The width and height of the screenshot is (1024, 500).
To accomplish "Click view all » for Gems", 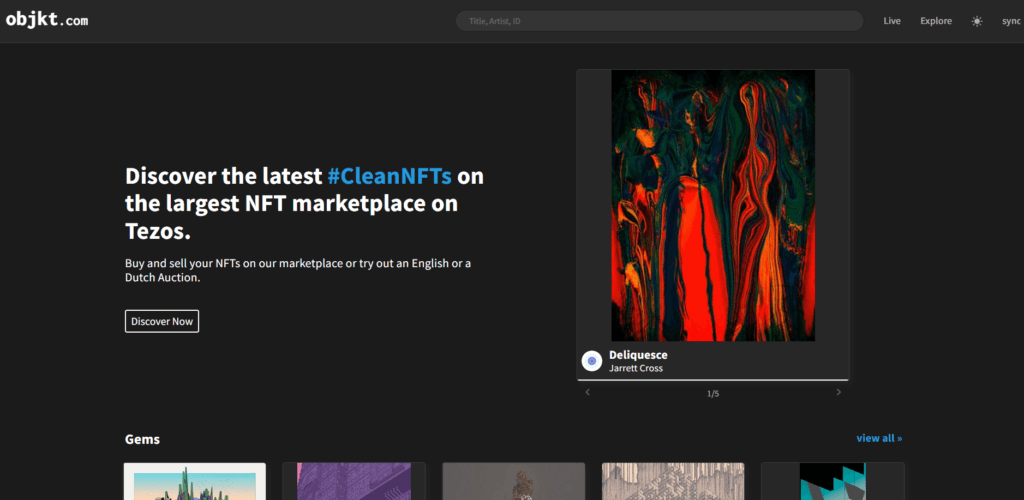I will click(x=879, y=438).
